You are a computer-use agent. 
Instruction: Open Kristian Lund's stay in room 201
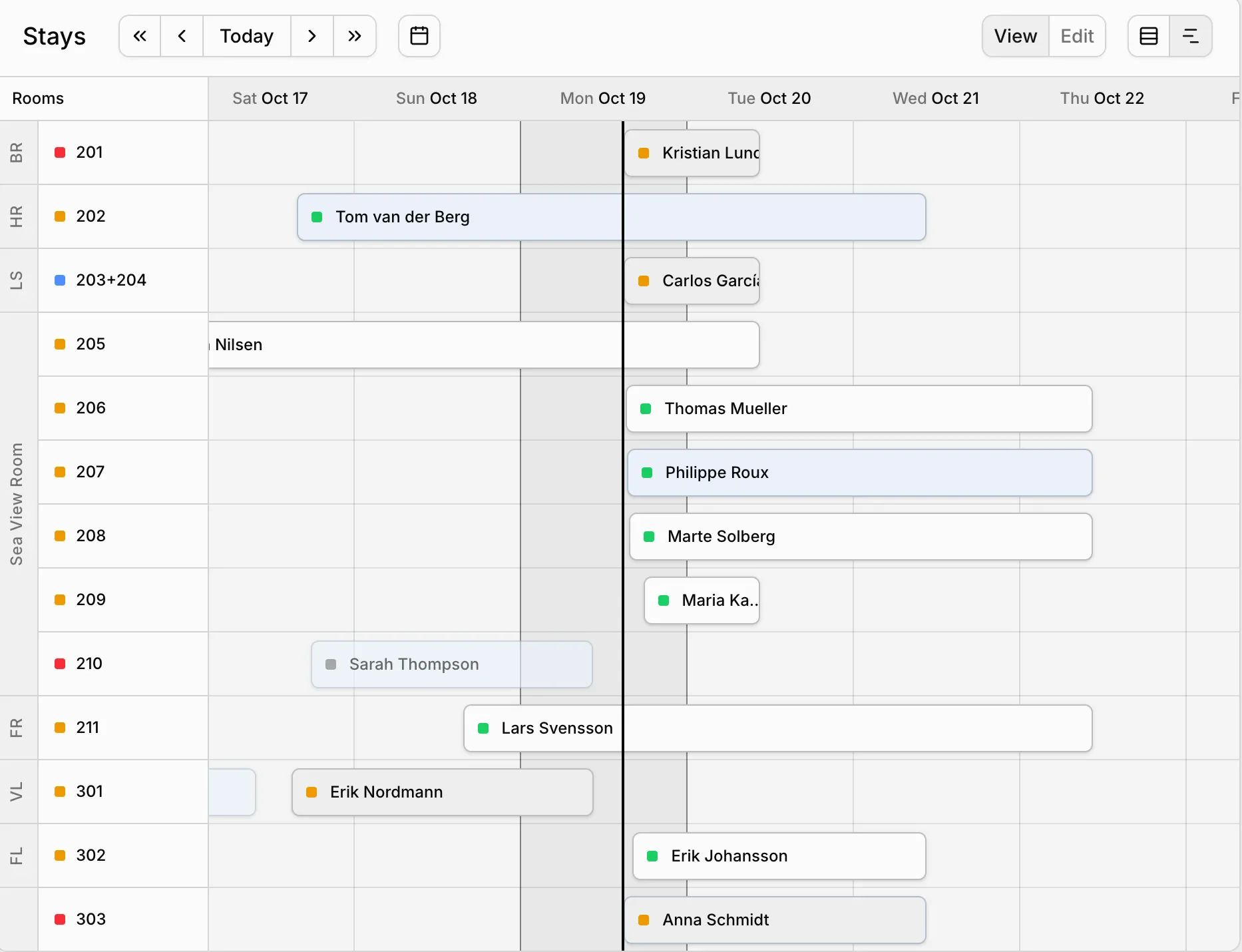(x=692, y=153)
